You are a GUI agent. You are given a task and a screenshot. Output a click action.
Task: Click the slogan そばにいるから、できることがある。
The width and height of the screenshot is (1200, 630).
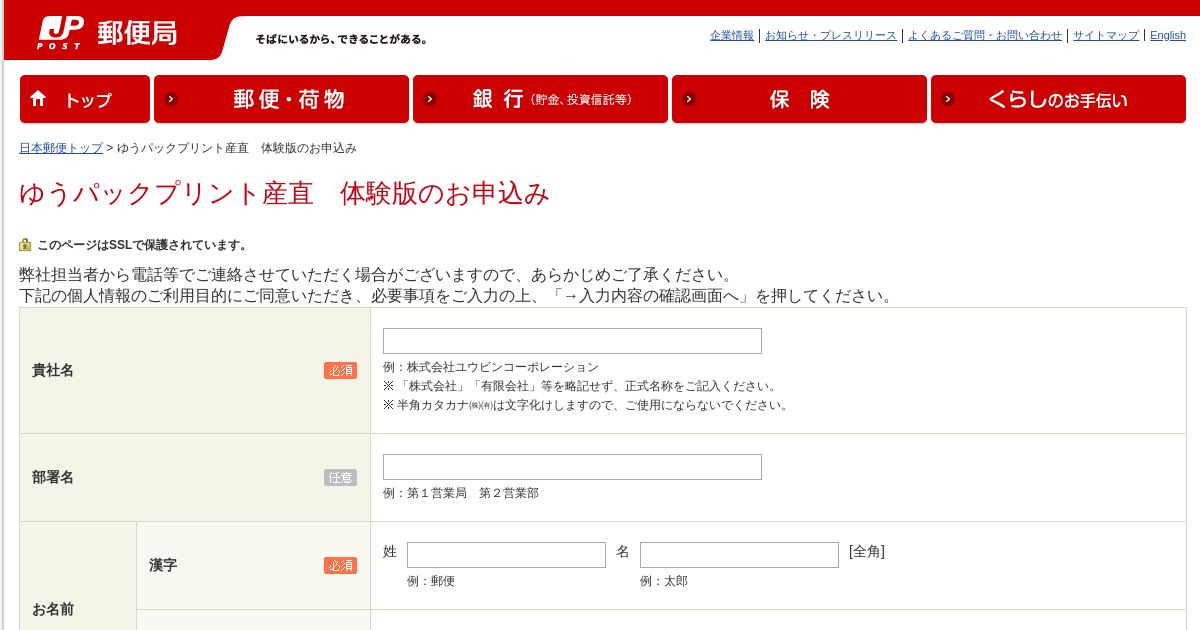[343, 39]
